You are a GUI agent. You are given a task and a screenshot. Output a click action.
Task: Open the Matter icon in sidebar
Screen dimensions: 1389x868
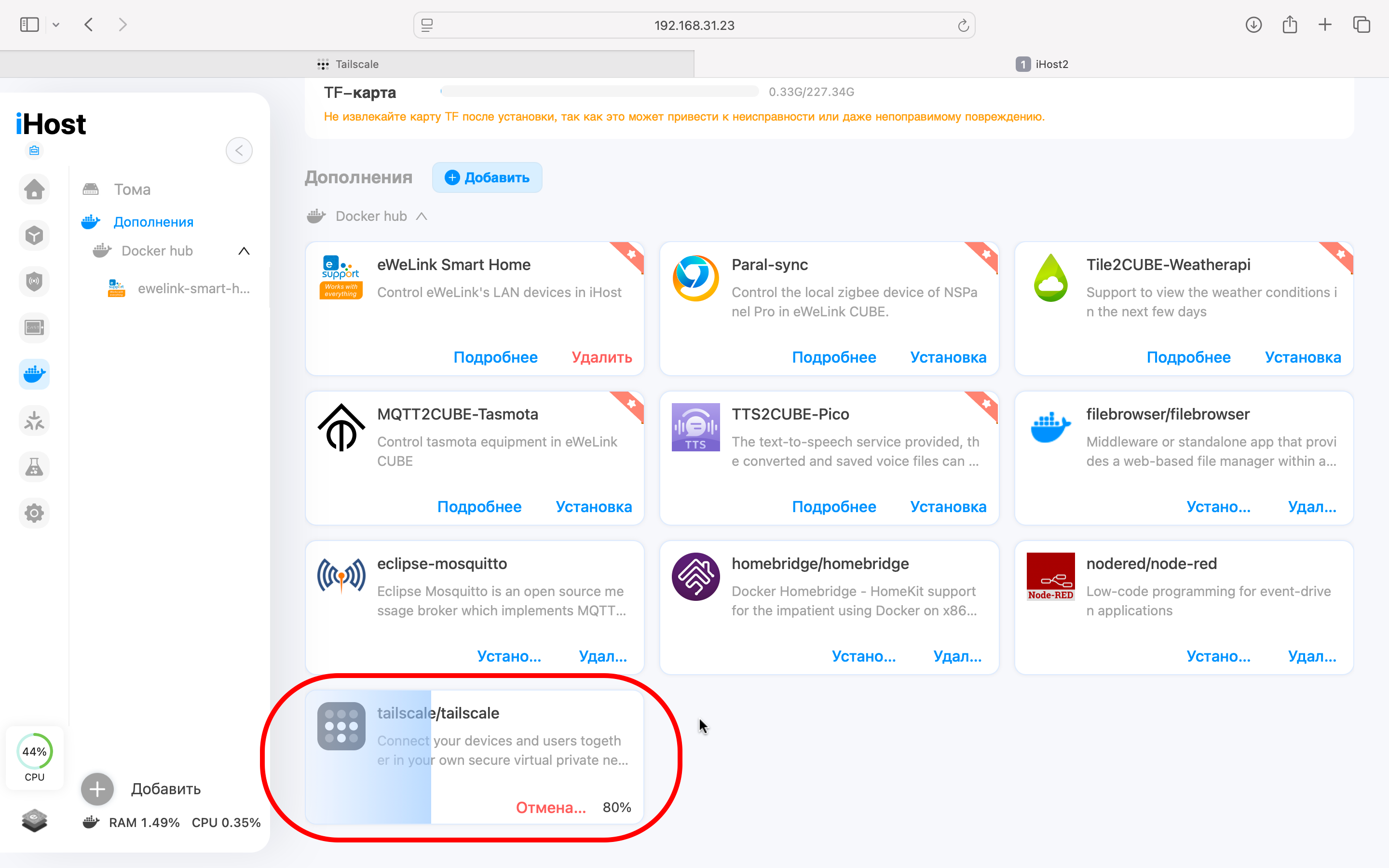click(x=34, y=421)
